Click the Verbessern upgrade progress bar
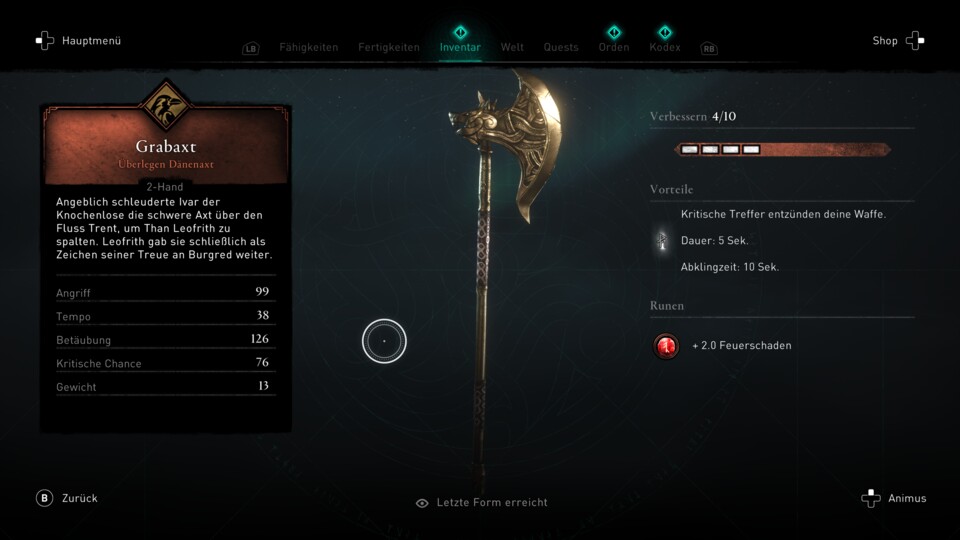The width and height of the screenshot is (960, 540). click(x=782, y=149)
